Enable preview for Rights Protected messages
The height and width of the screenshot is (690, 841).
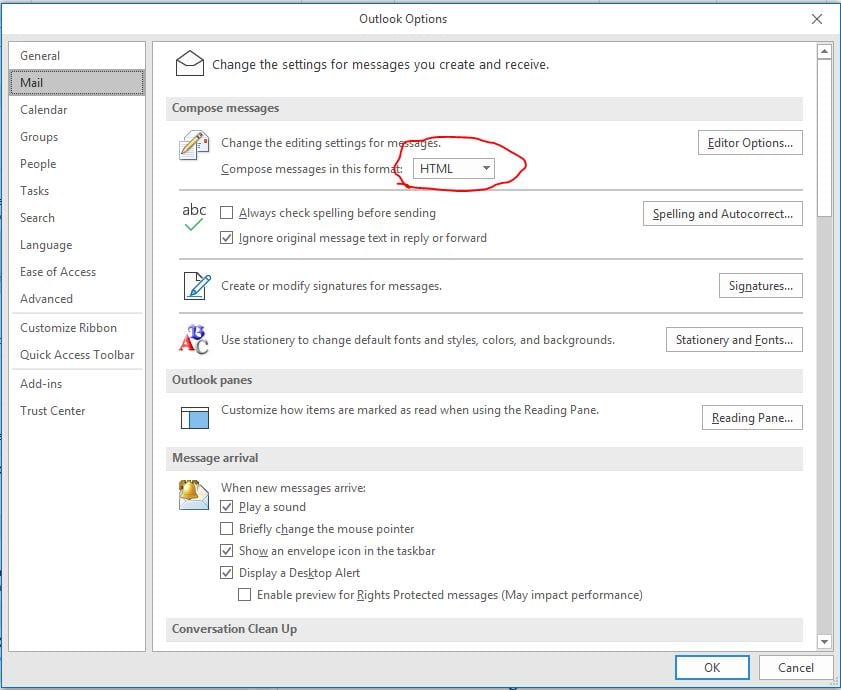tap(245, 594)
